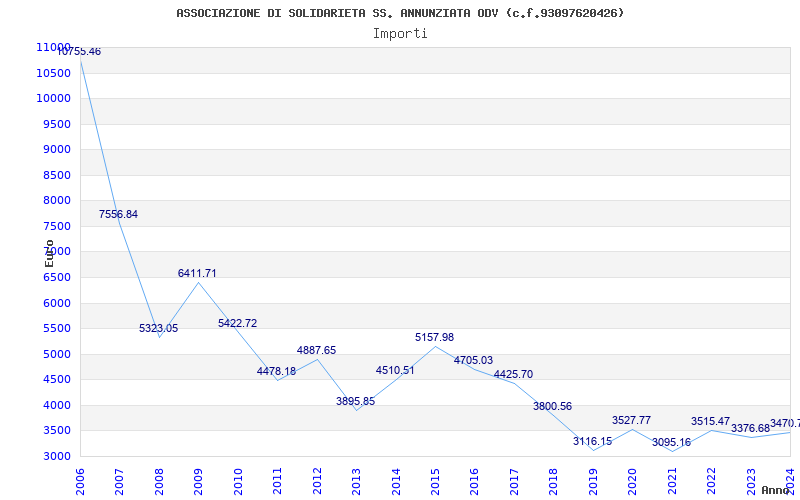Viewport: 800px width, 500px height.
Task: Click the 2011 x-axis label
Action: click(277, 482)
